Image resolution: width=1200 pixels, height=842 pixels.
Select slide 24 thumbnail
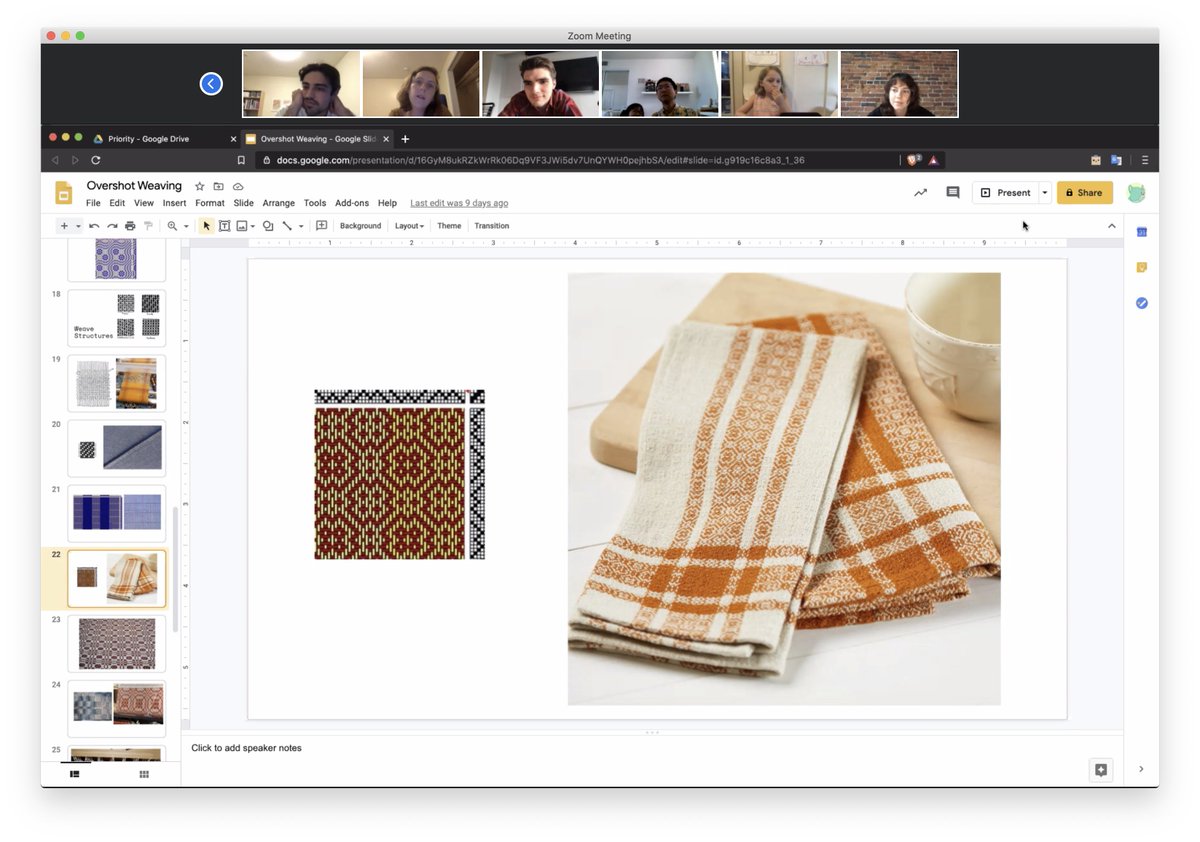[x=117, y=708]
